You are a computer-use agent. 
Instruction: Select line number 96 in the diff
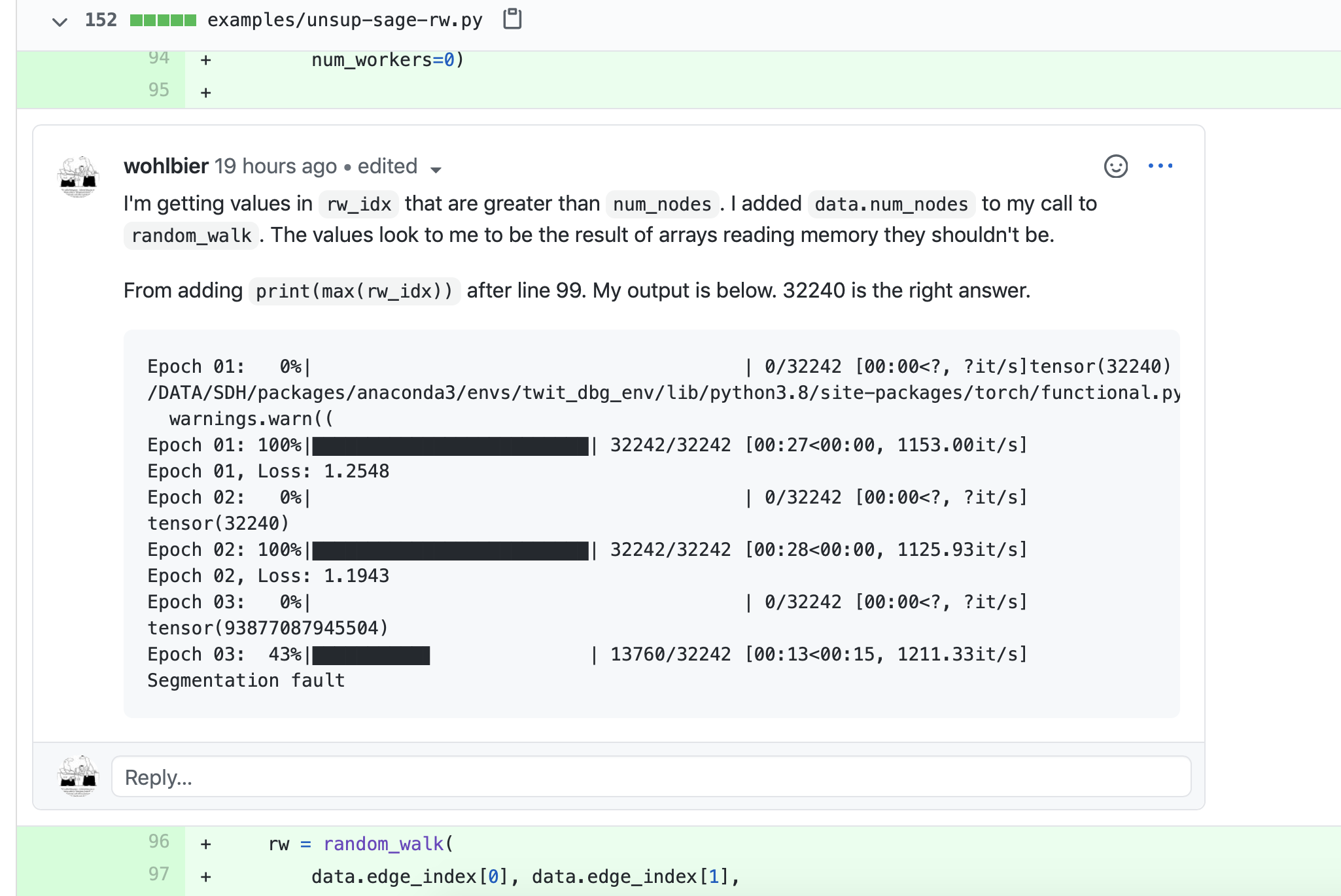159,842
